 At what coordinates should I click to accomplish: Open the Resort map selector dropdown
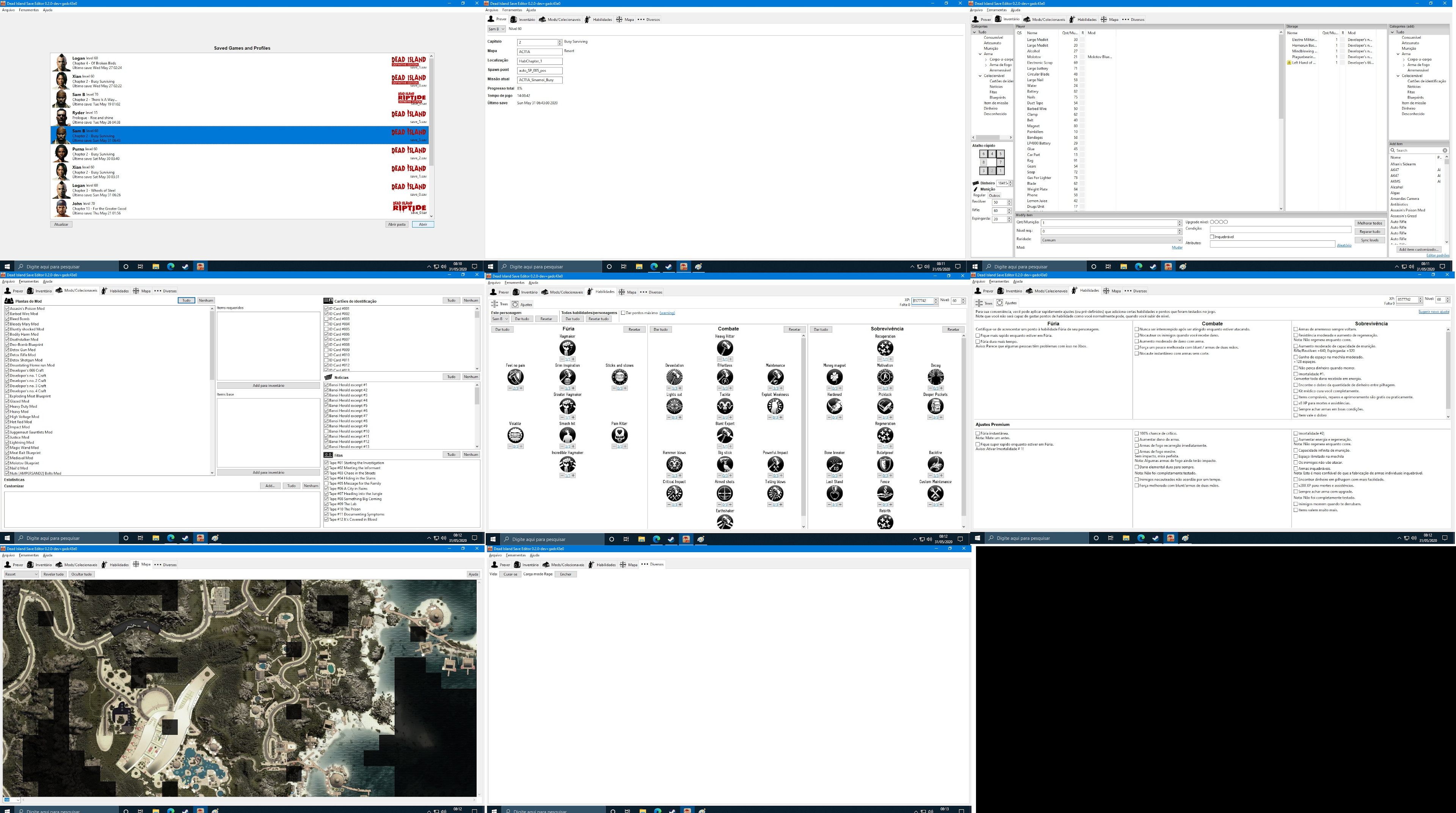[22, 574]
